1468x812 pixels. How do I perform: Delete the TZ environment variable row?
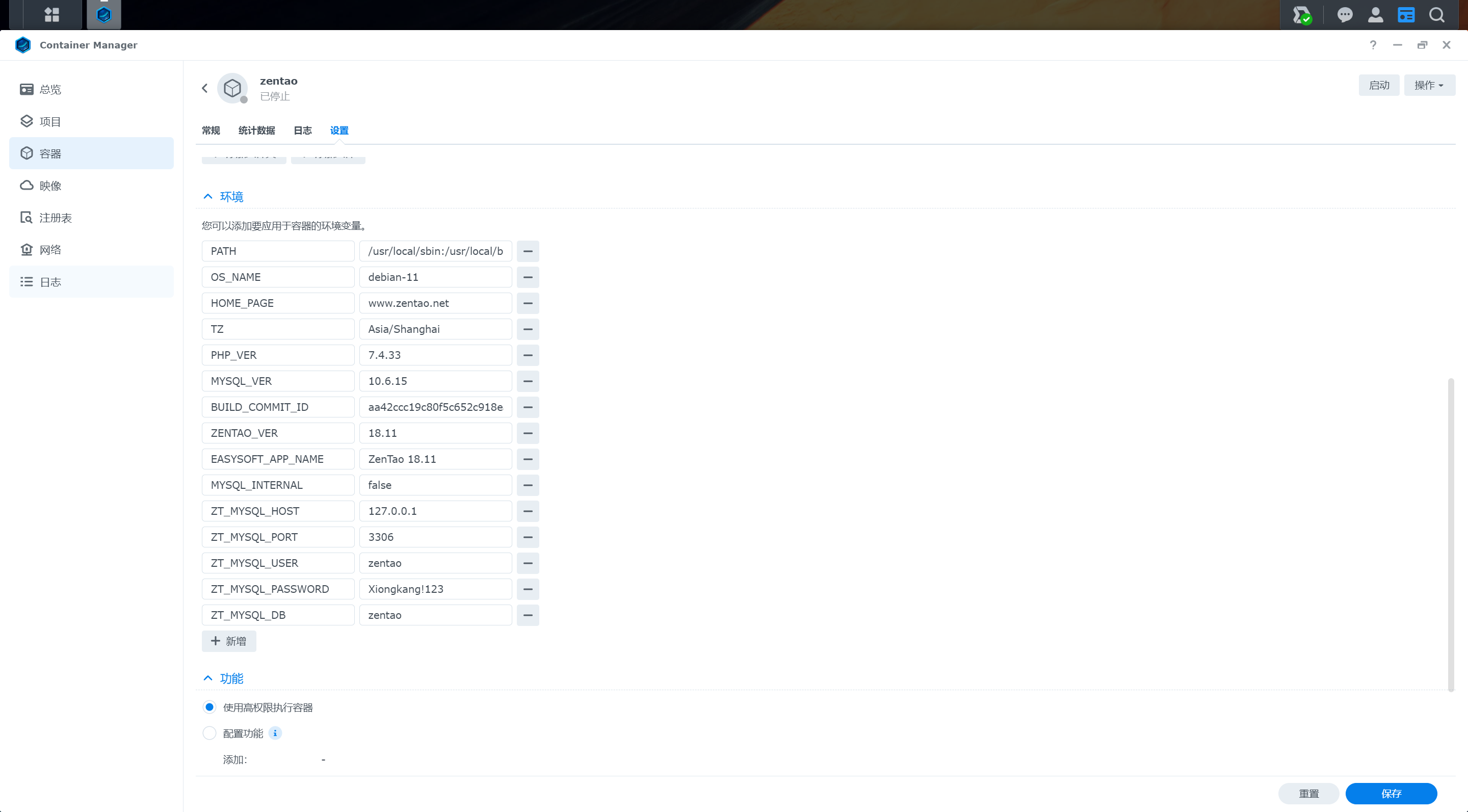[x=528, y=329]
